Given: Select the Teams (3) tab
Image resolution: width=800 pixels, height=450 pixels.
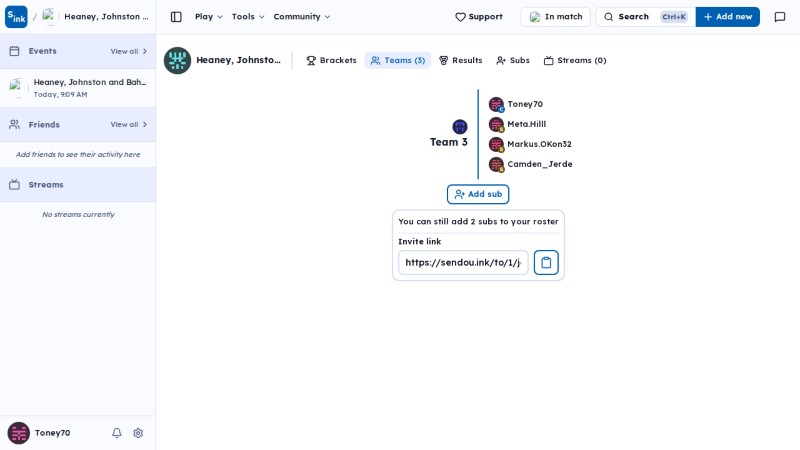Looking at the screenshot, I should coord(397,60).
